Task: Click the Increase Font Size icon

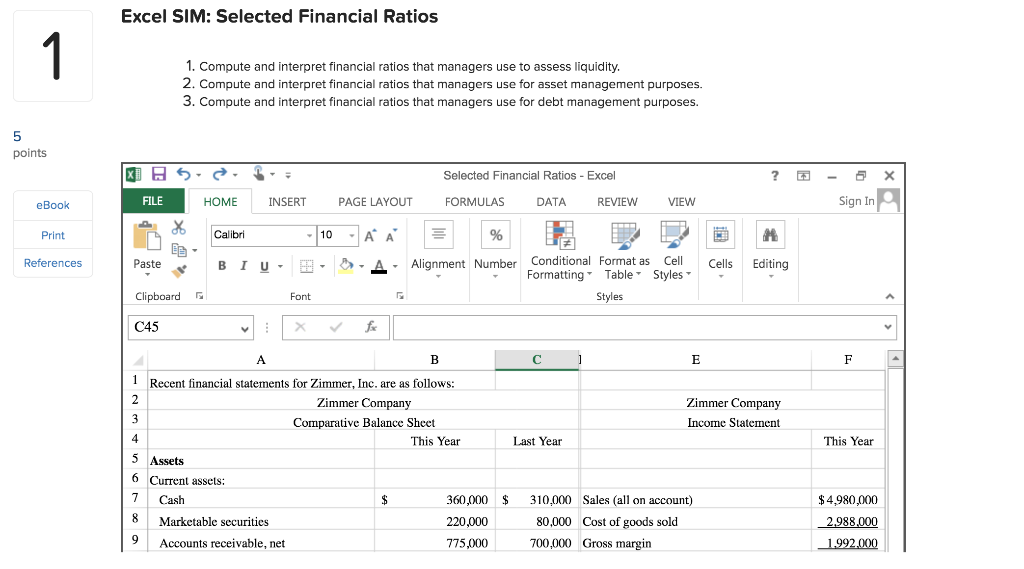Action: 370,236
